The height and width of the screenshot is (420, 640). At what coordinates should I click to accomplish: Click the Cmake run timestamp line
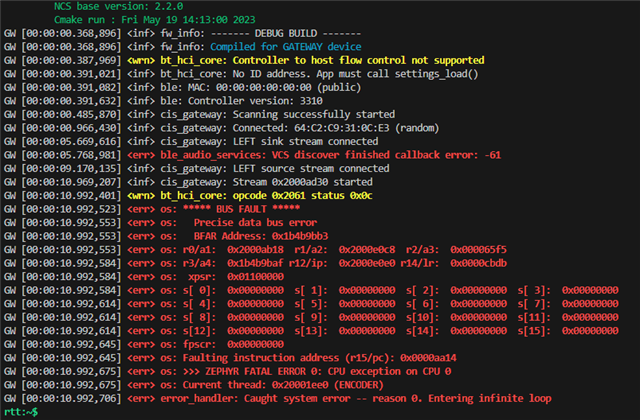(x=155, y=20)
